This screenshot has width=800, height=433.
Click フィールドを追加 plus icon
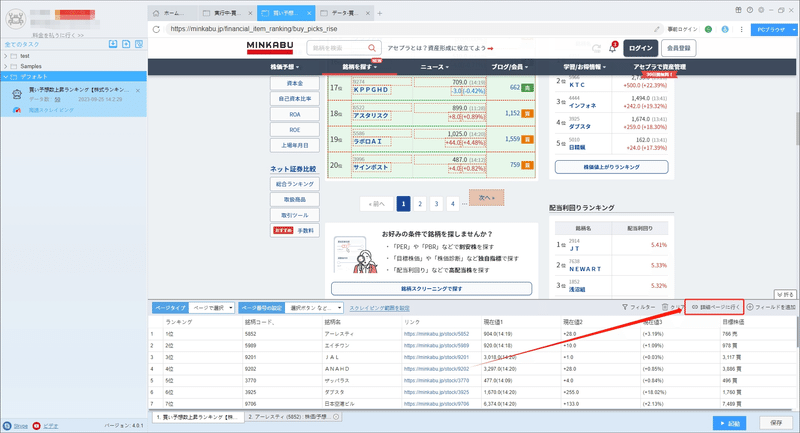pos(750,308)
